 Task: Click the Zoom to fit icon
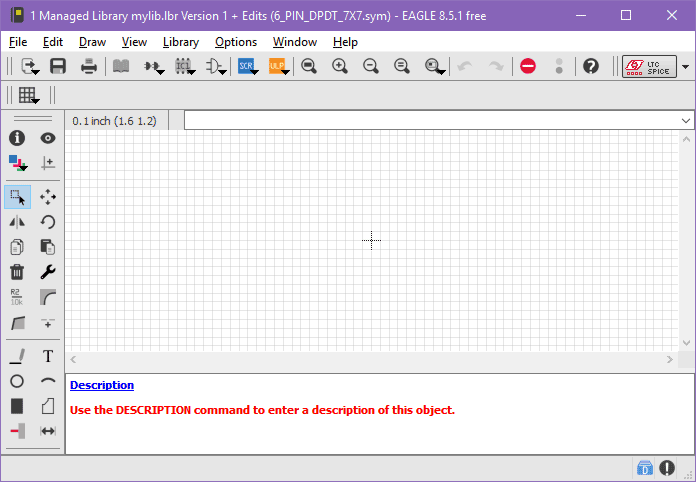(309, 66)
